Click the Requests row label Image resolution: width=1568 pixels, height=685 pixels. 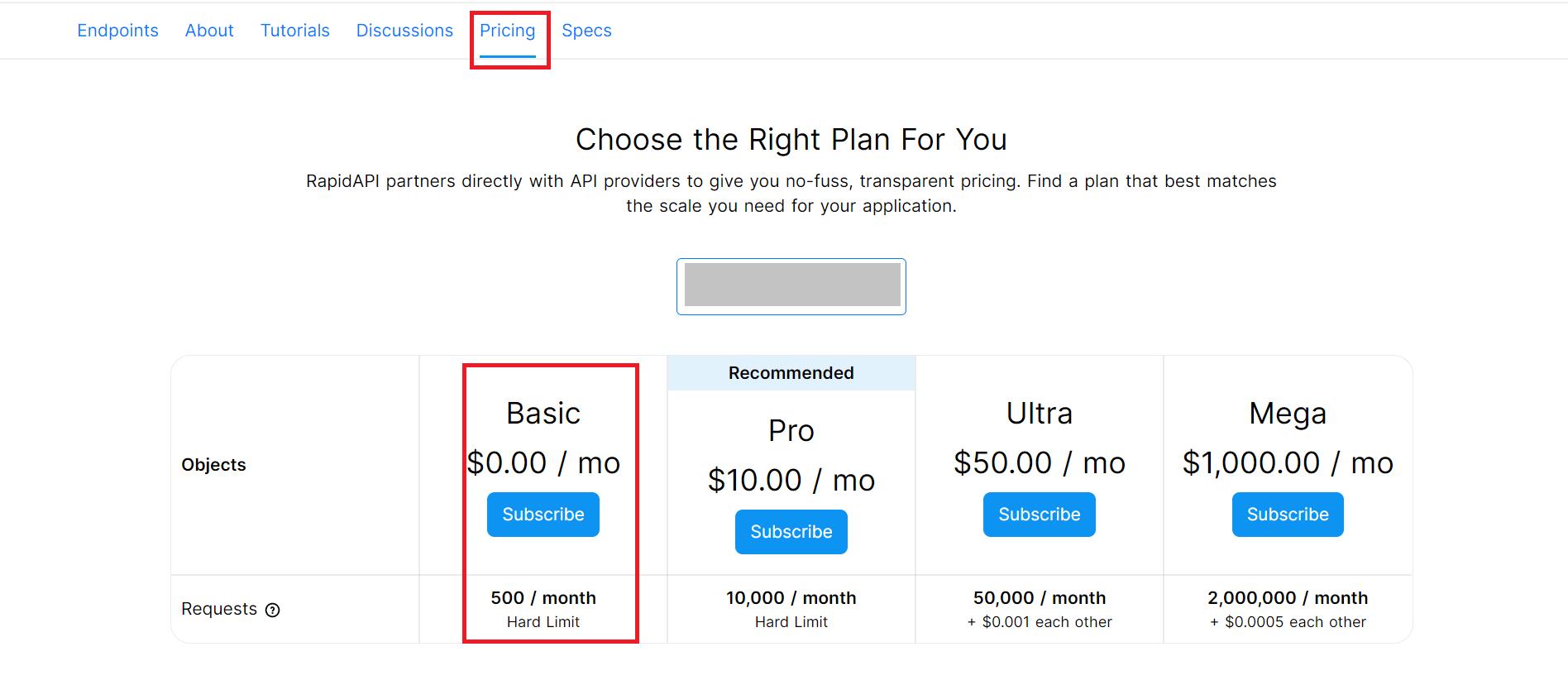click(x=219, y=609)
